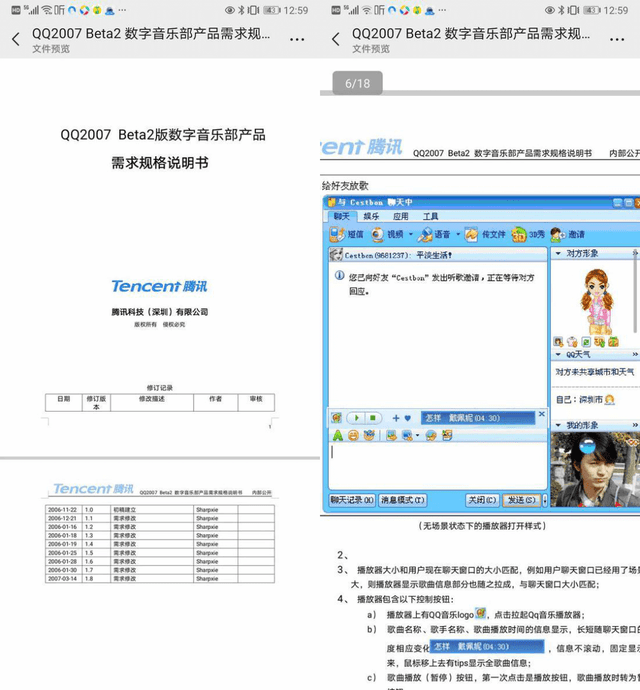This screenshot has height=690, width=640.
Task: Click the heart favorite icon in player
Action: point(408,418)
